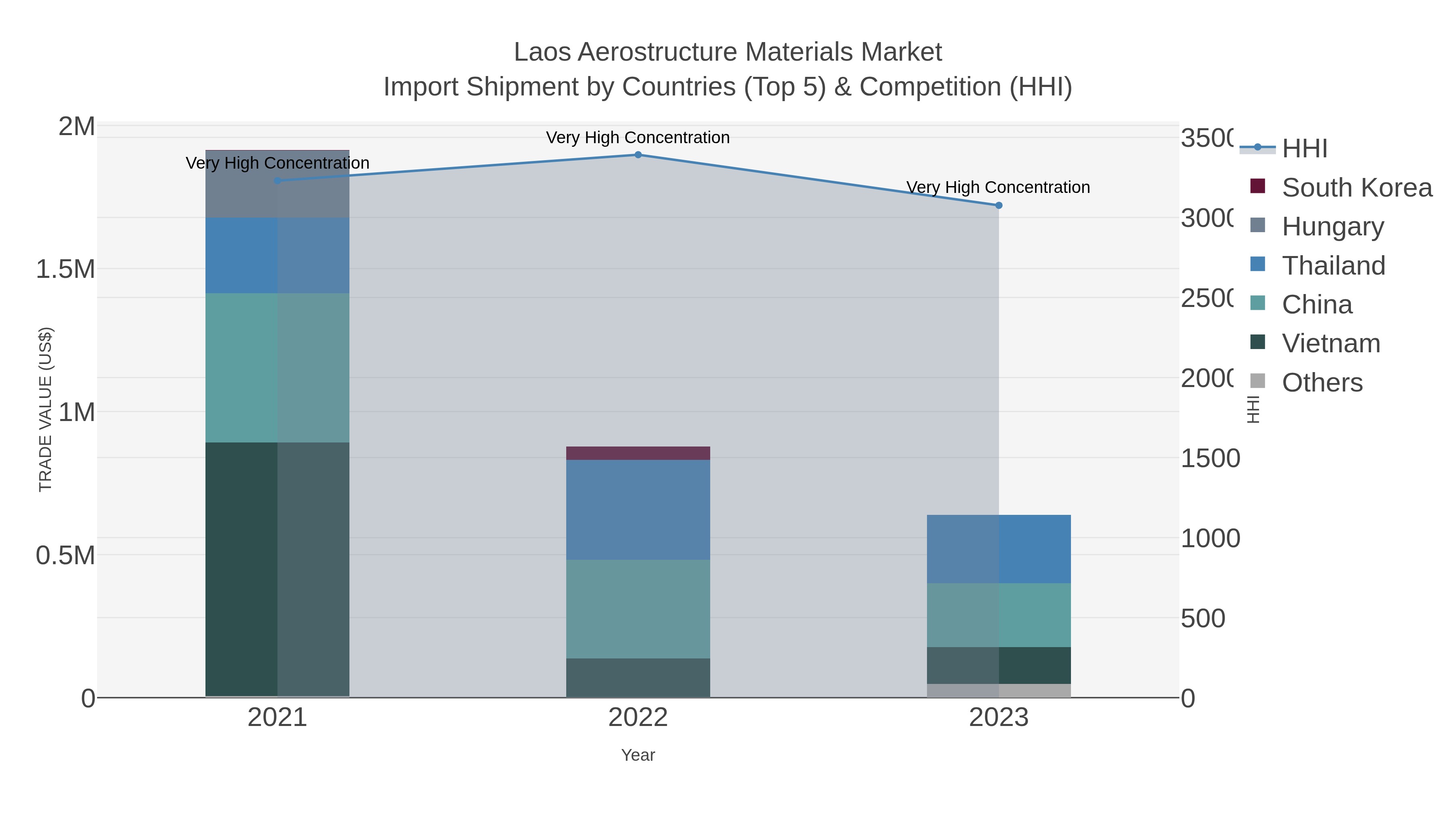
Task: Click the Vietnam bar segment in 2021
Action: point(277,569)
